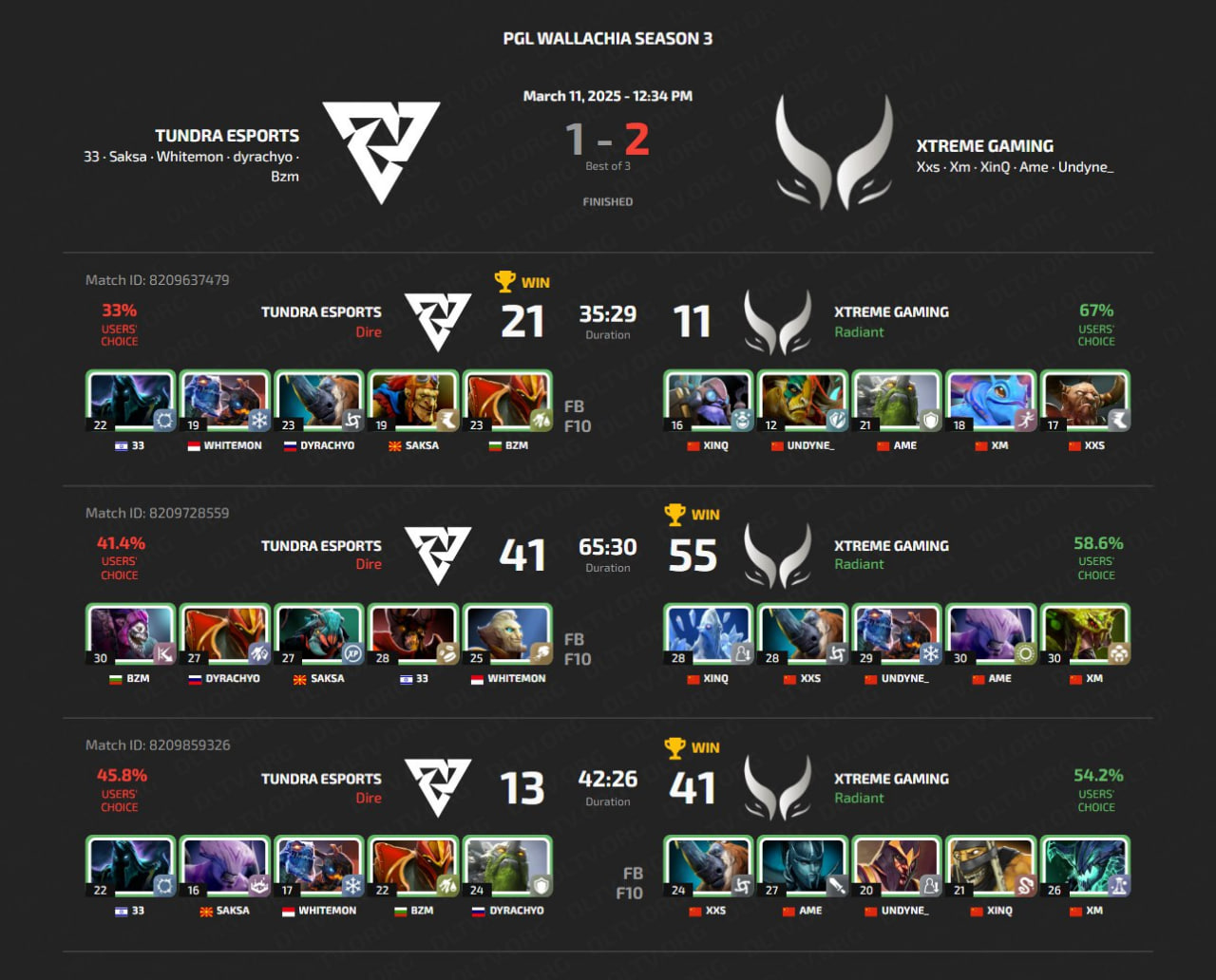Click the 67% users' choice for Xtreme Gaming
The image size is (1216, 980).
click(1096, 311)
